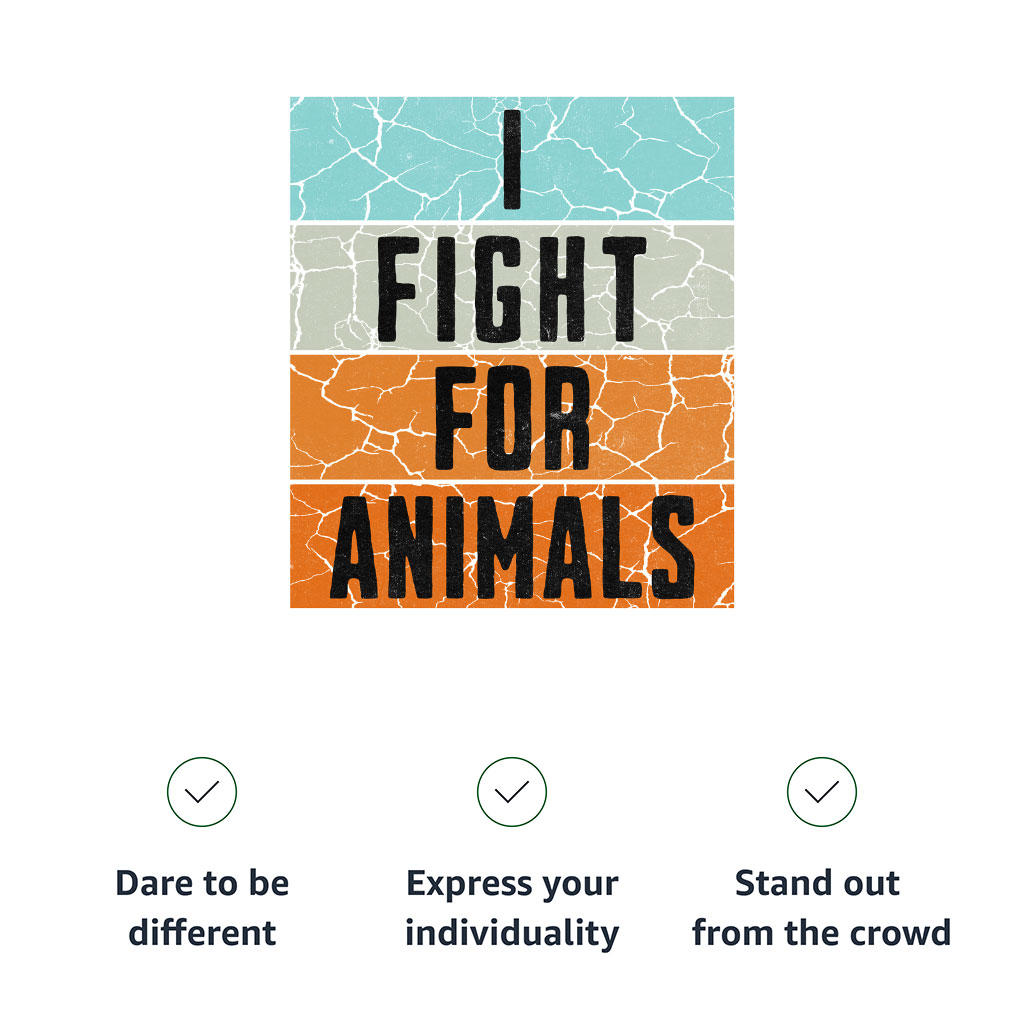Click the checkmark above Express your individuality
The width and height of the screenshot is (1024, 1024).
[511, 792]
